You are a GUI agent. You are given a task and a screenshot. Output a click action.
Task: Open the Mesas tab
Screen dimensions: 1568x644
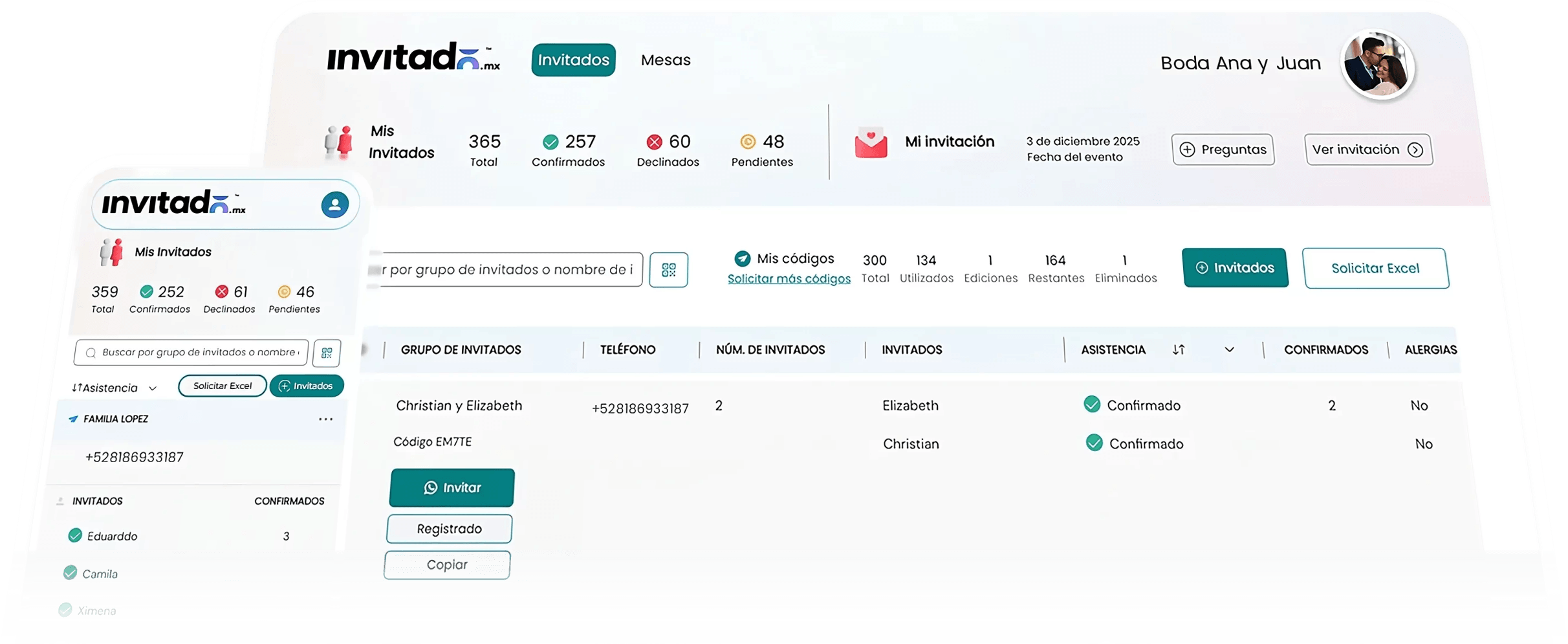(x=666, y=60)
